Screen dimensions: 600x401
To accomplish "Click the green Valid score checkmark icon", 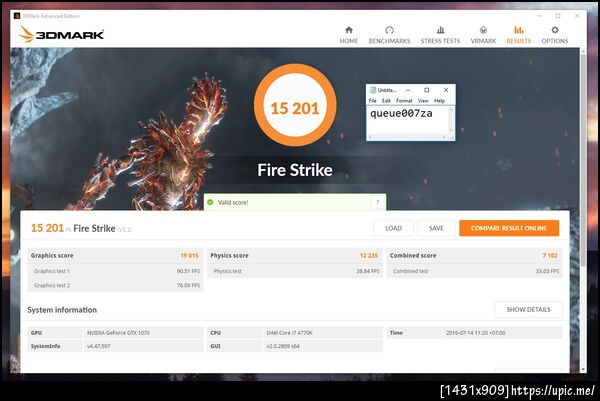I will pos(210,202).
